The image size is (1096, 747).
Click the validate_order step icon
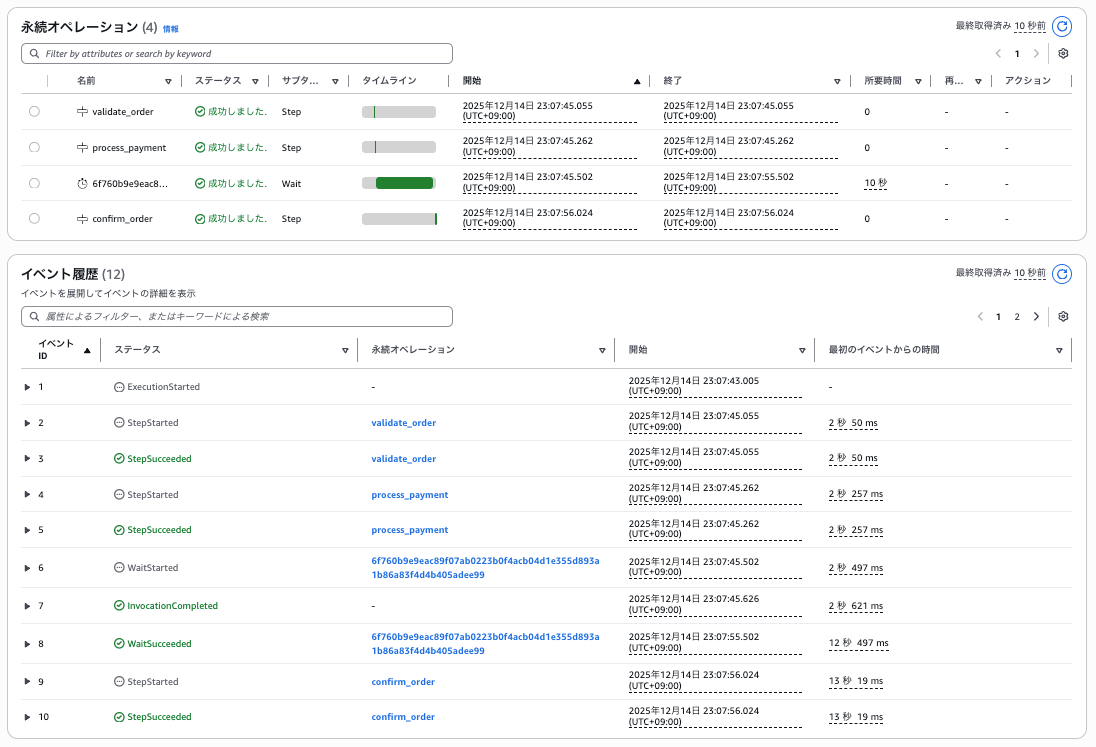(82, 112)
